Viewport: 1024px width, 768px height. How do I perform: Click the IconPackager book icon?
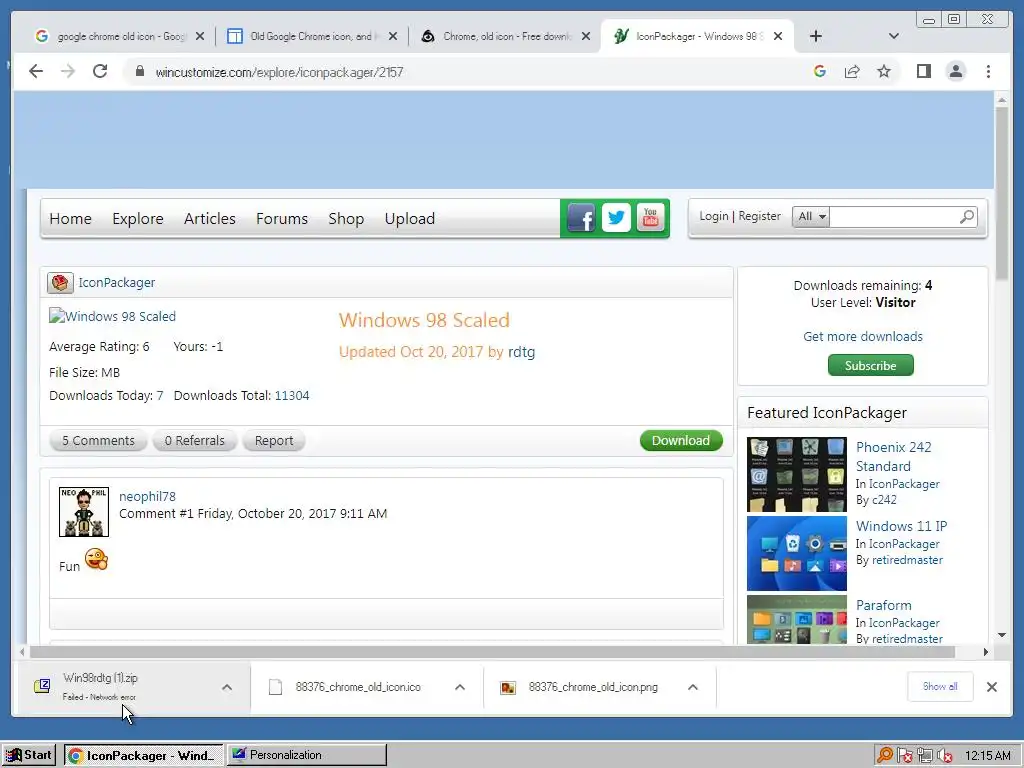pyautogui.click(x=60, y=283)
